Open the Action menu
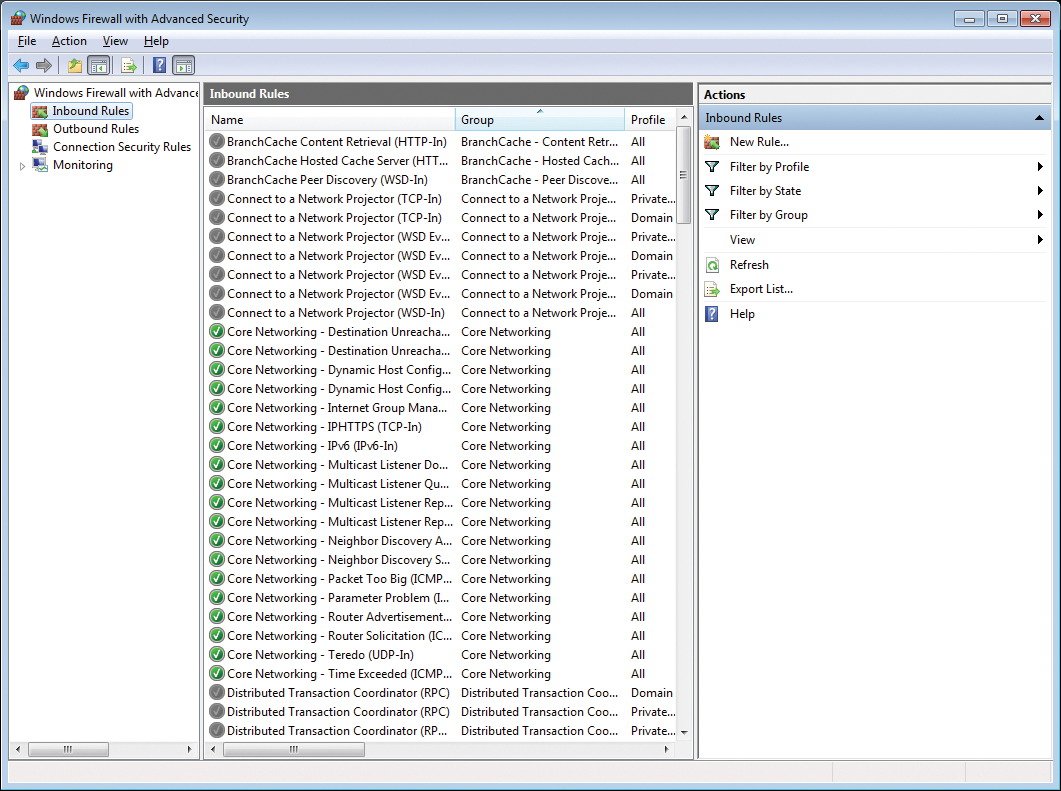Screen dimensions: 1061x791 pyautogui.click(x=69, y=41)
